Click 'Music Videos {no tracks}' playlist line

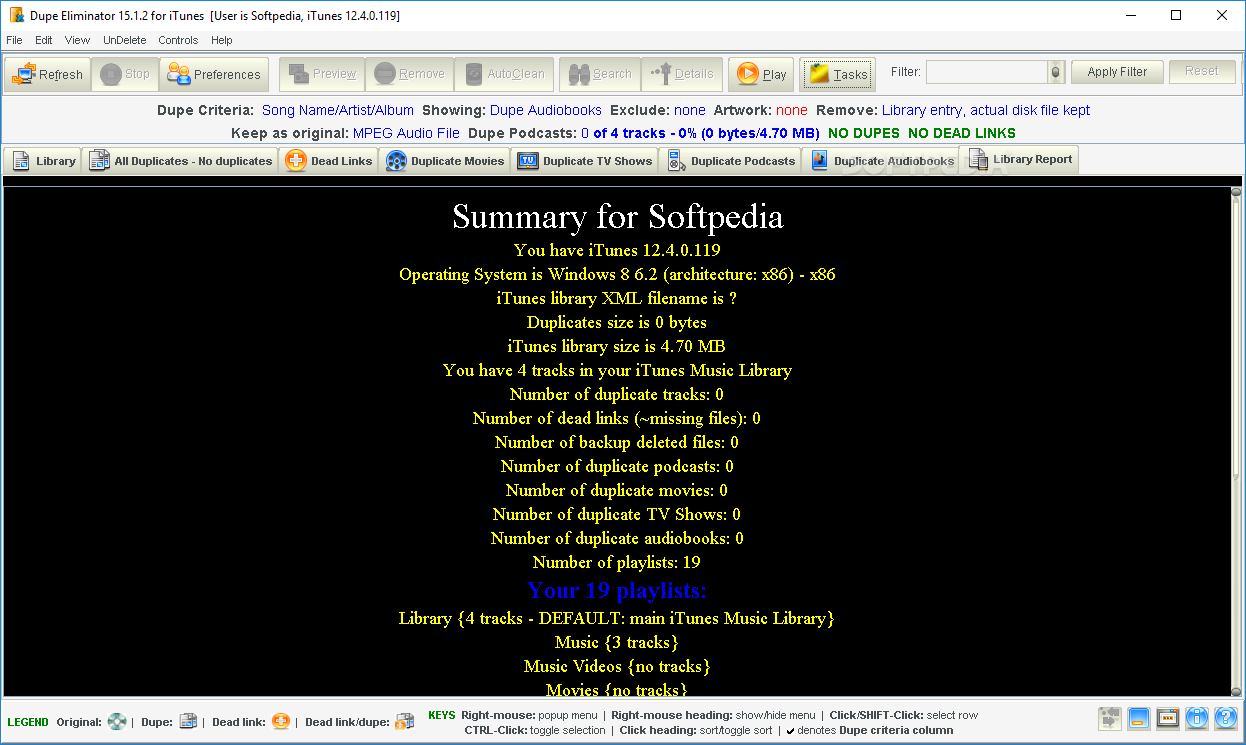(617, 666)
